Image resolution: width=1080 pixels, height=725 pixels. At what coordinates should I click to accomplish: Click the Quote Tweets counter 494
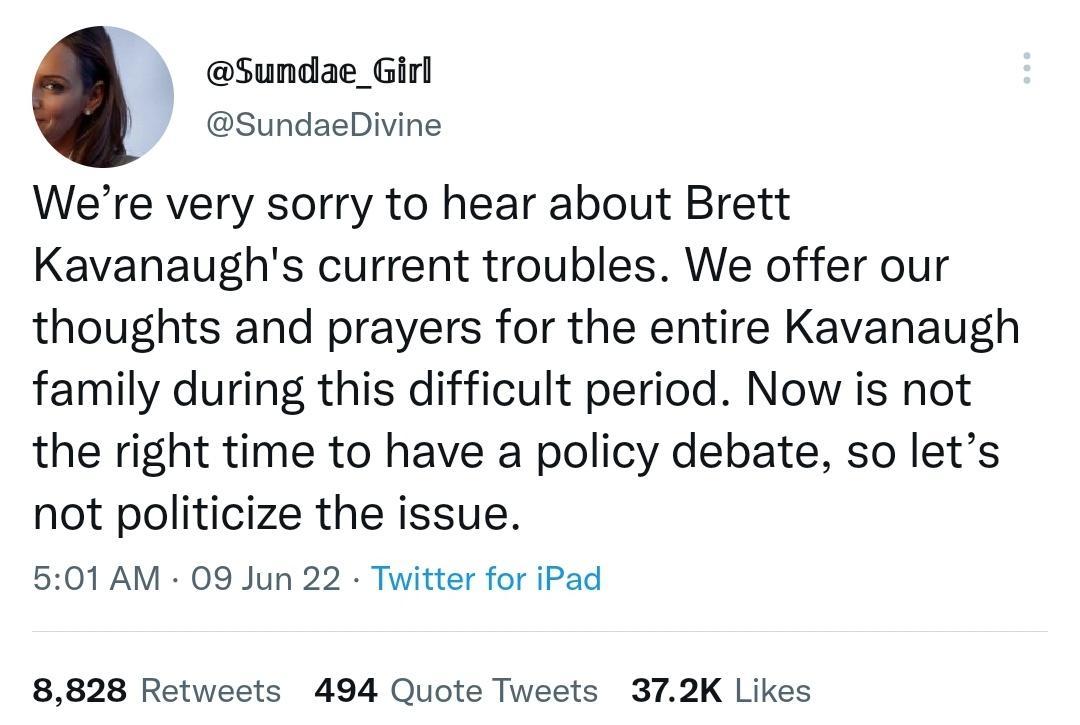345,690
